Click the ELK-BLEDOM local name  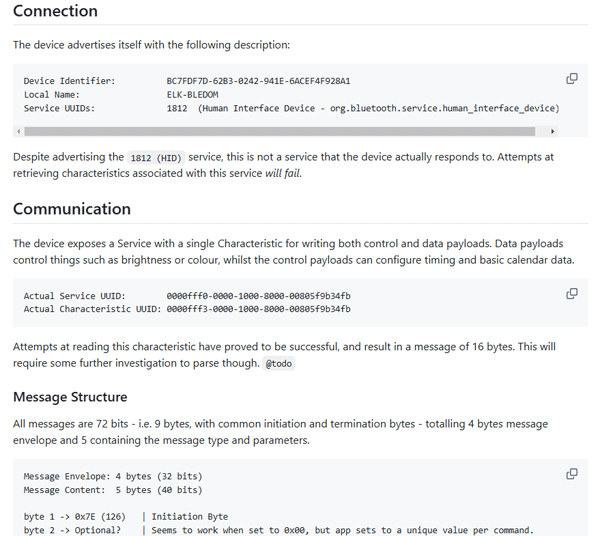click(194, 95)
